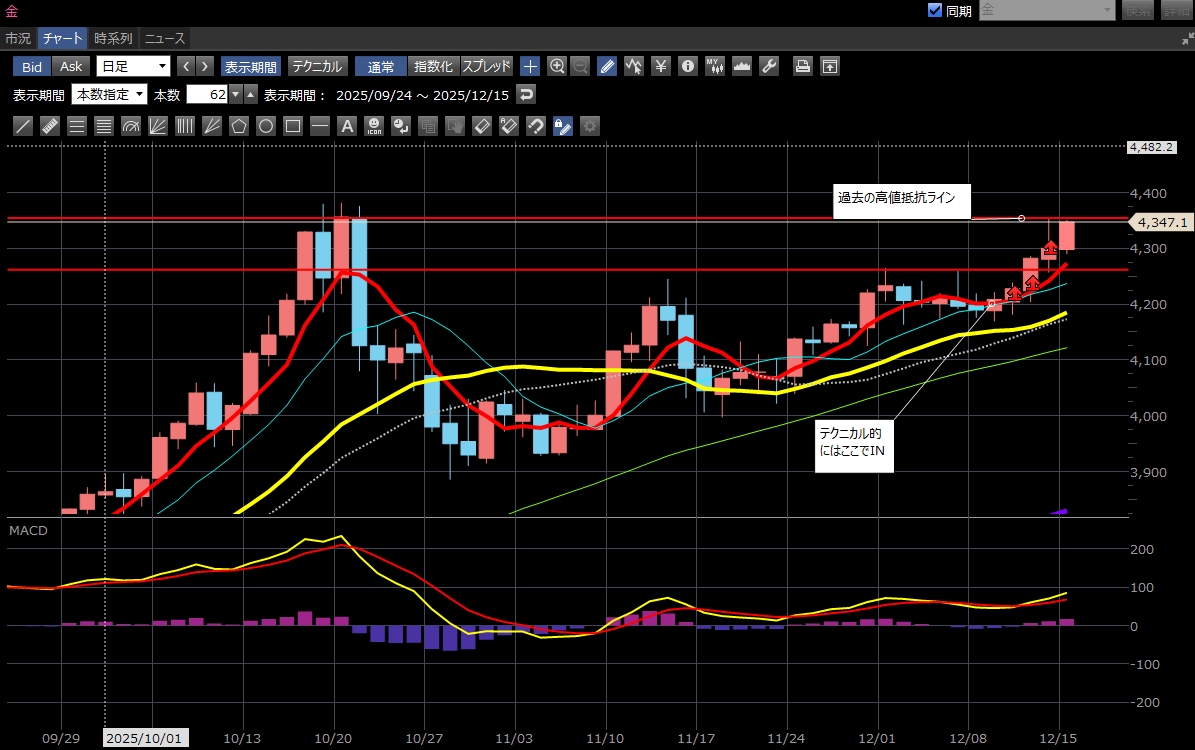Select the trend line drawing tool

click(22, 127)
